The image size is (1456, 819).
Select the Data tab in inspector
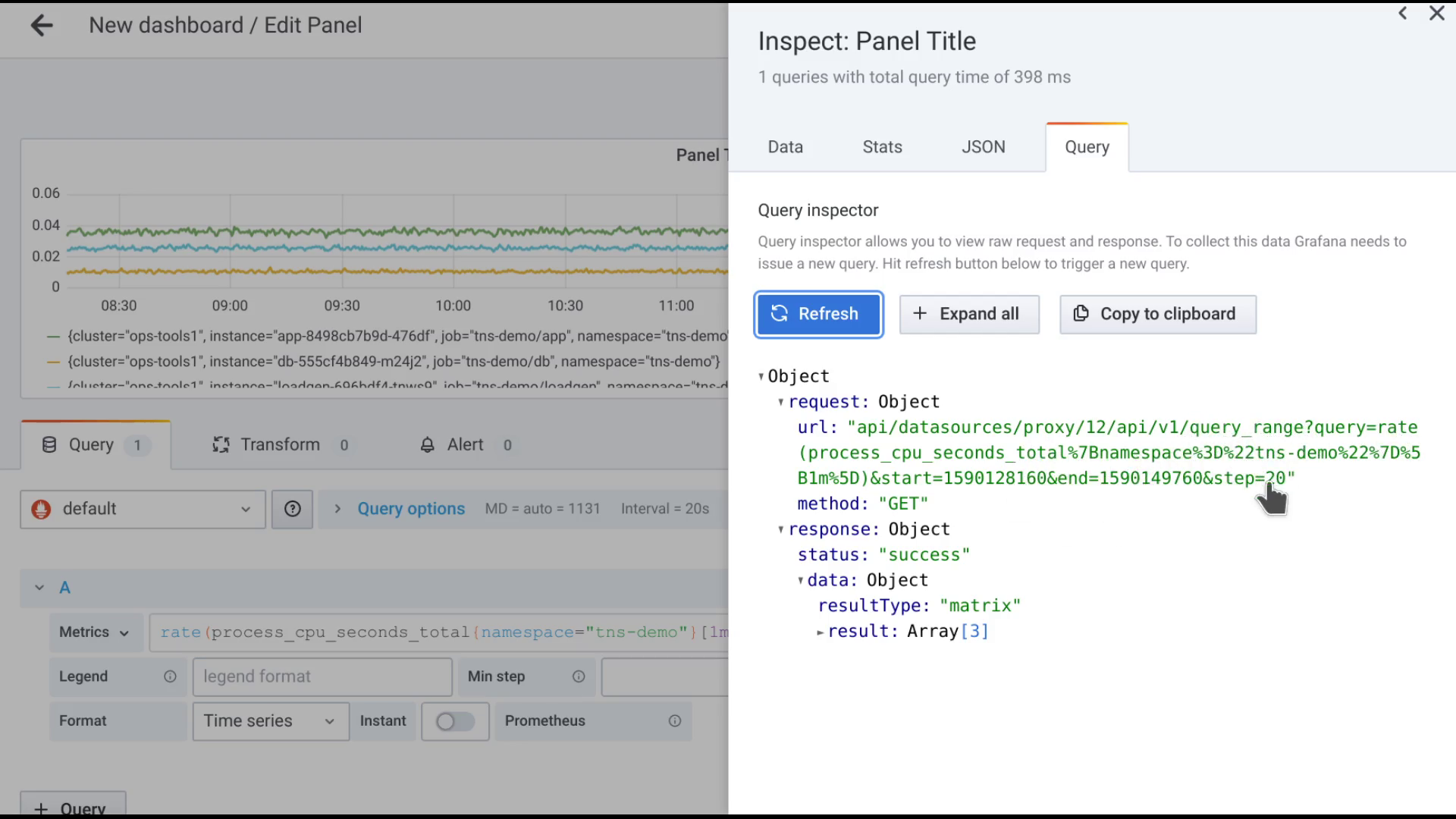[x=785, y=147]
